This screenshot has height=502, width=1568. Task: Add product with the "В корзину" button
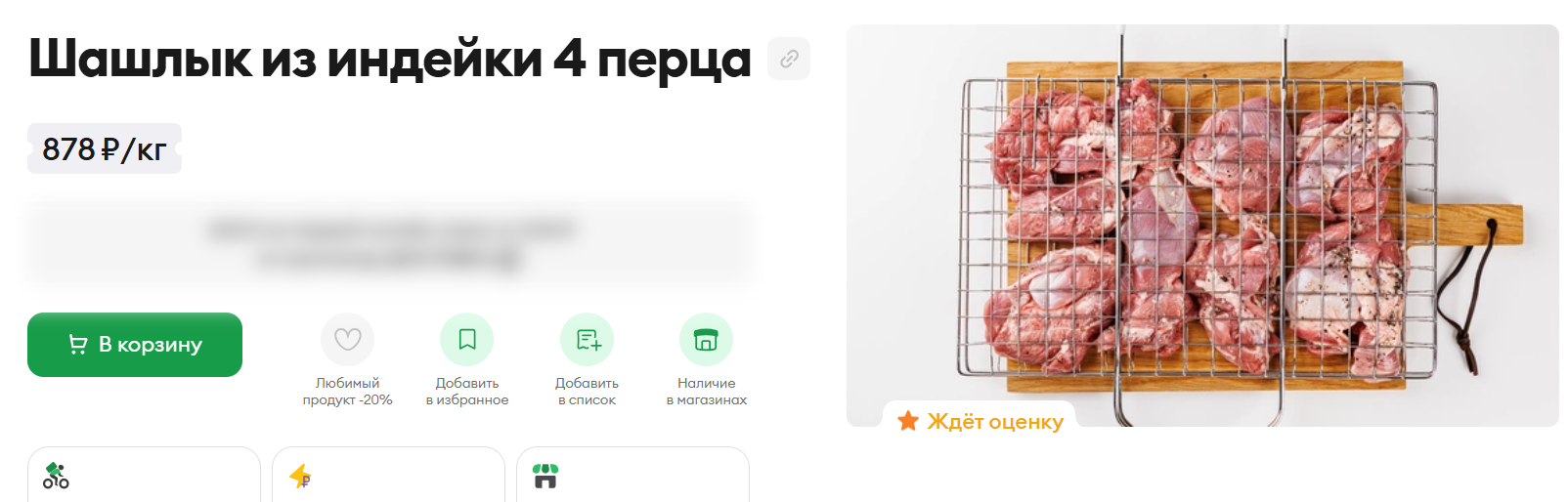click(x=135, y=345)
